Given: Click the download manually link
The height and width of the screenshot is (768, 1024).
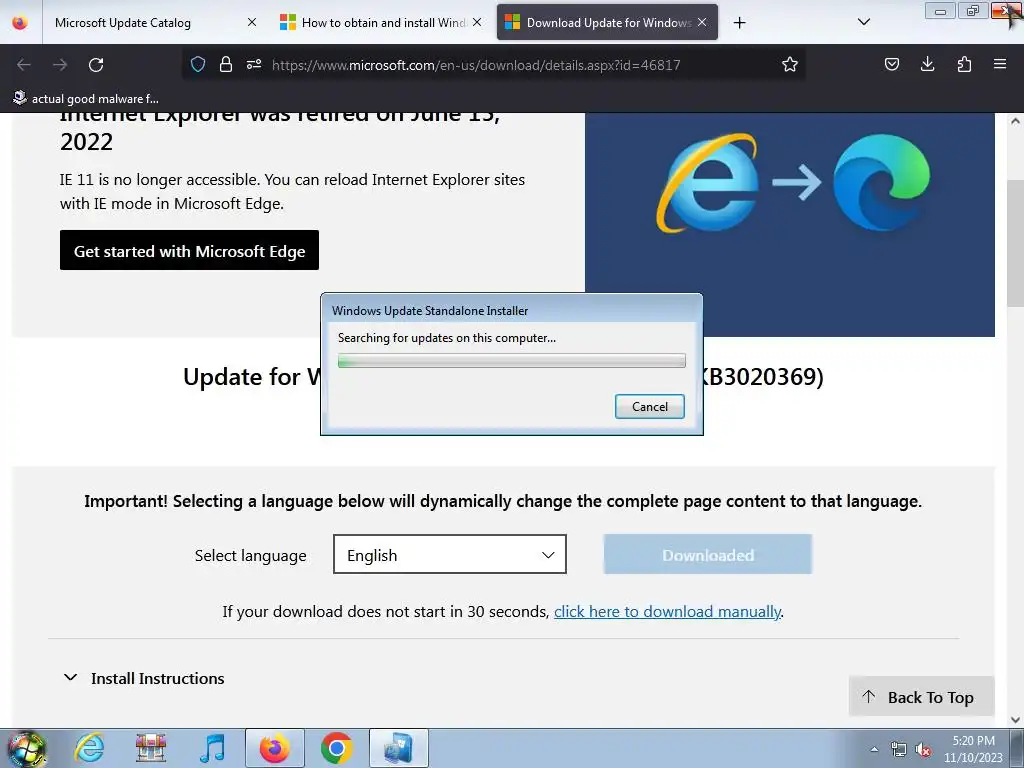Looking at the screenshot, I should (667, 611).
